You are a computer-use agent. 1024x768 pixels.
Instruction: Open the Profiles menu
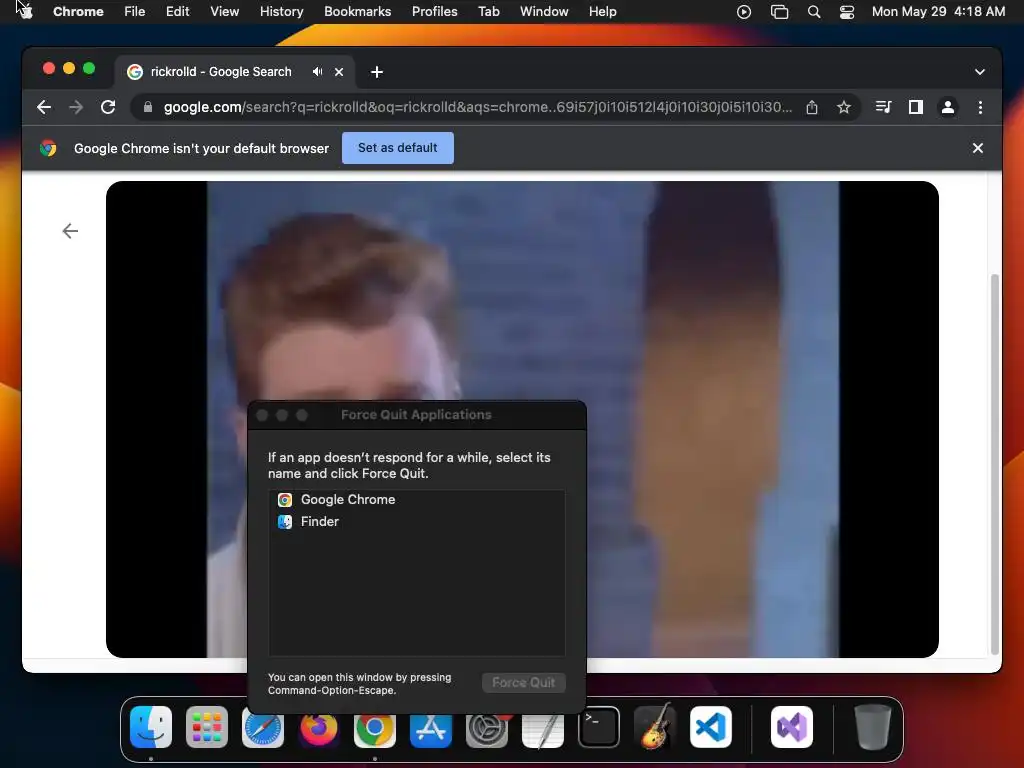434,11
